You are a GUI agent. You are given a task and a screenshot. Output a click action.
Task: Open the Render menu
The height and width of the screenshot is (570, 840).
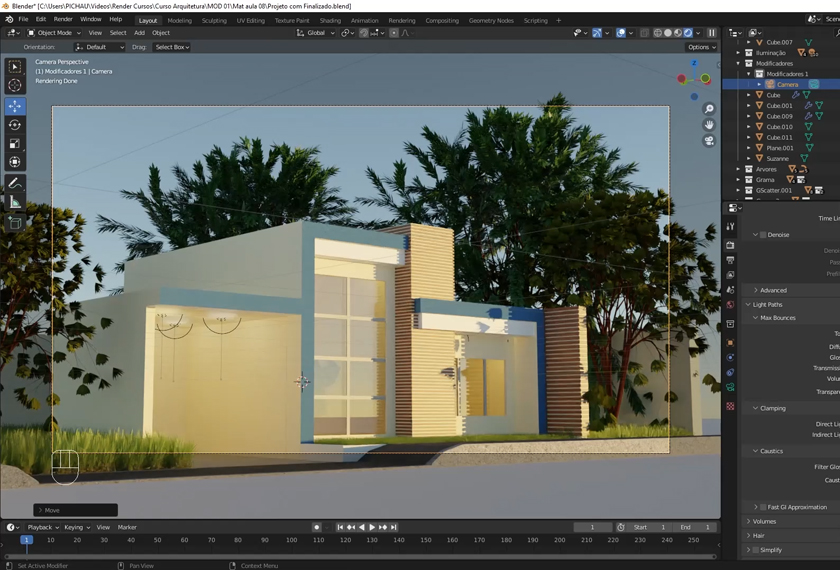click(63, 19)
